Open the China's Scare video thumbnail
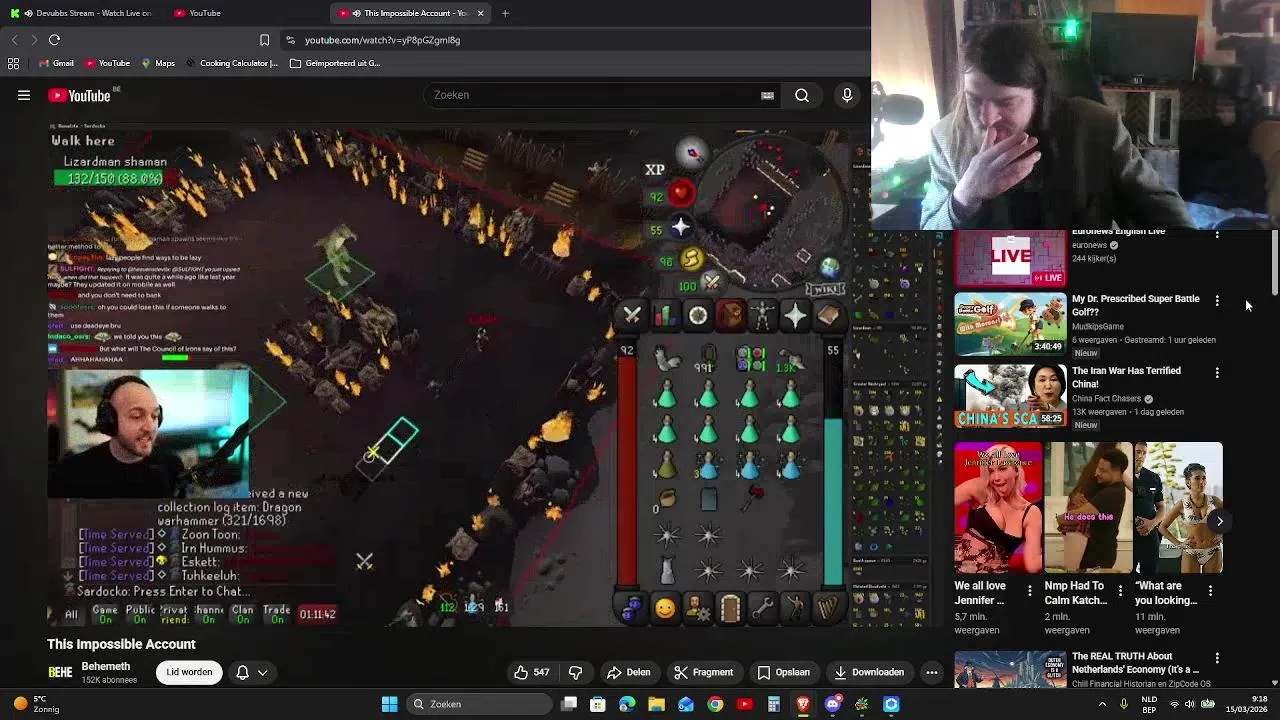Viewport: 1280px width, 720px height. tap(1010, 396)
